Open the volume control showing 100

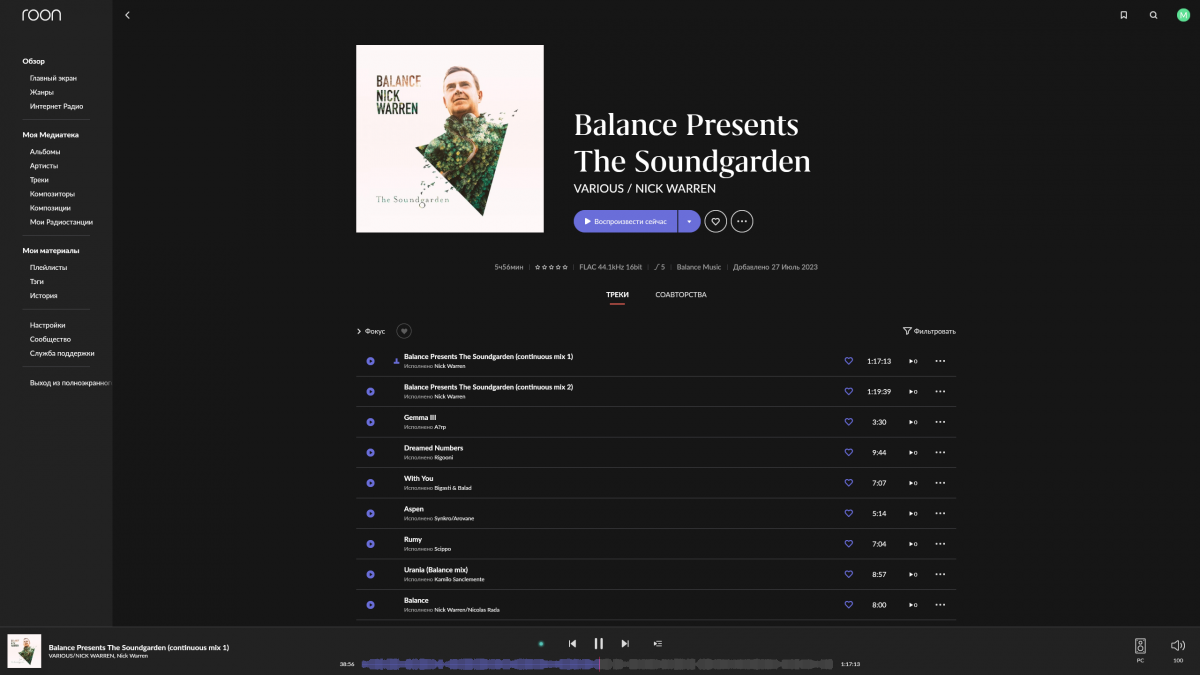[x=1178, y=646]
